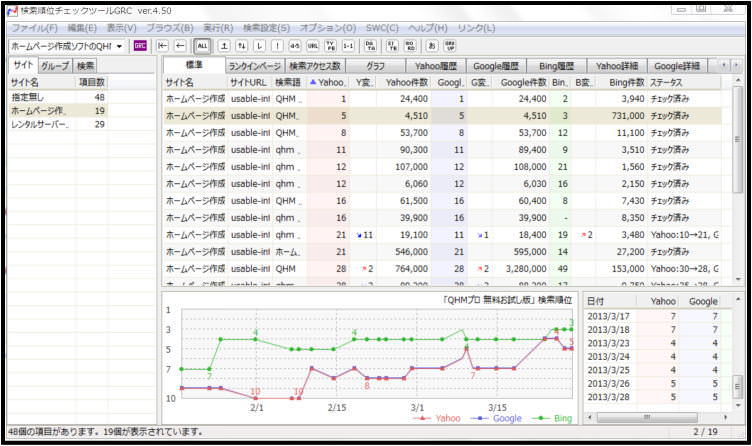Click the 日付 column header
The height and width of the screenshot is (446, 752).
point(610,301)
